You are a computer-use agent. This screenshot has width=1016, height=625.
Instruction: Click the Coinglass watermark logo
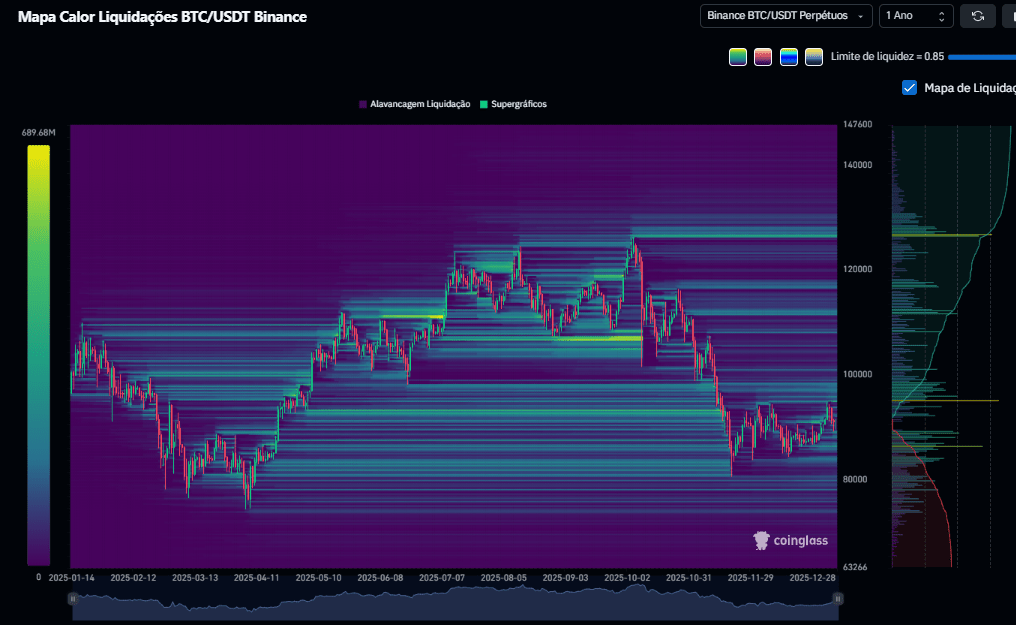(790, 540)
